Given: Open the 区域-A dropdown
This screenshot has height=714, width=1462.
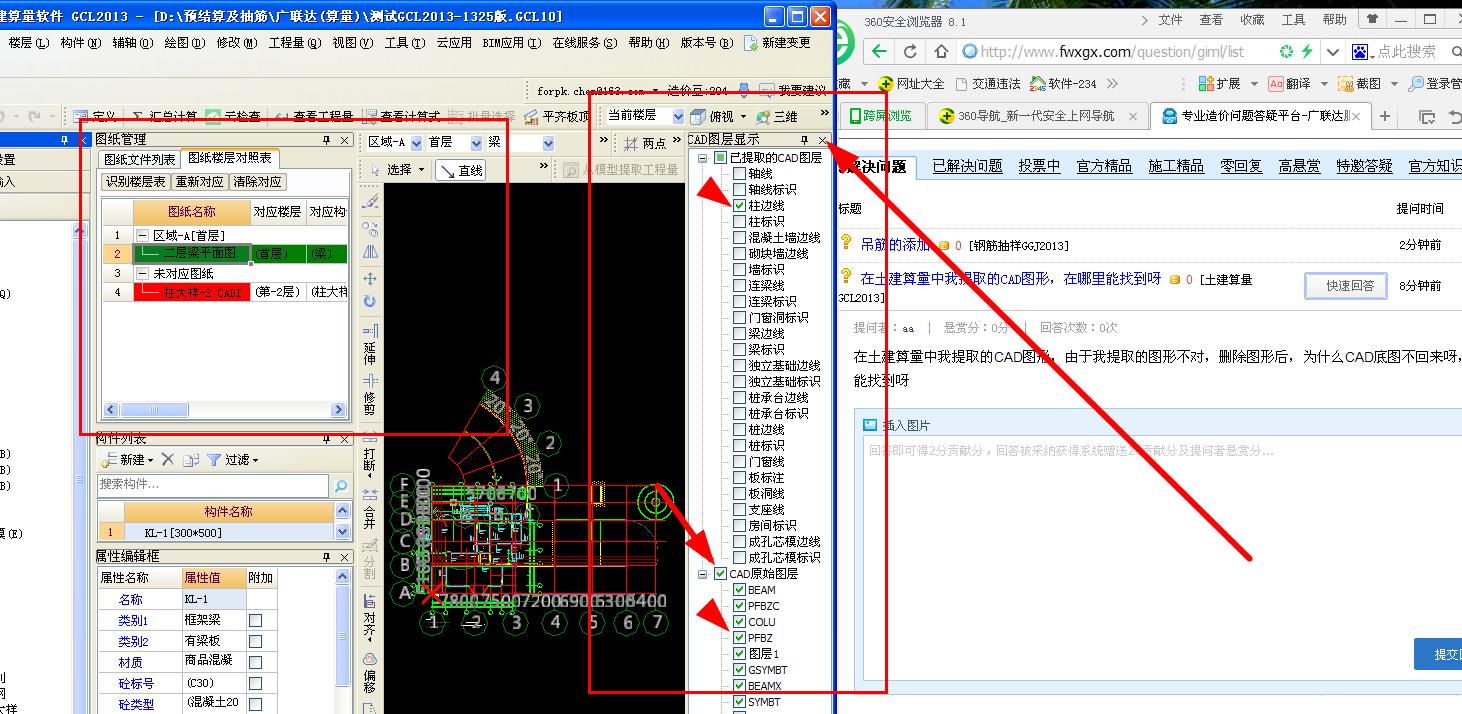Looking at the screenshot, I should pos(416,143).
